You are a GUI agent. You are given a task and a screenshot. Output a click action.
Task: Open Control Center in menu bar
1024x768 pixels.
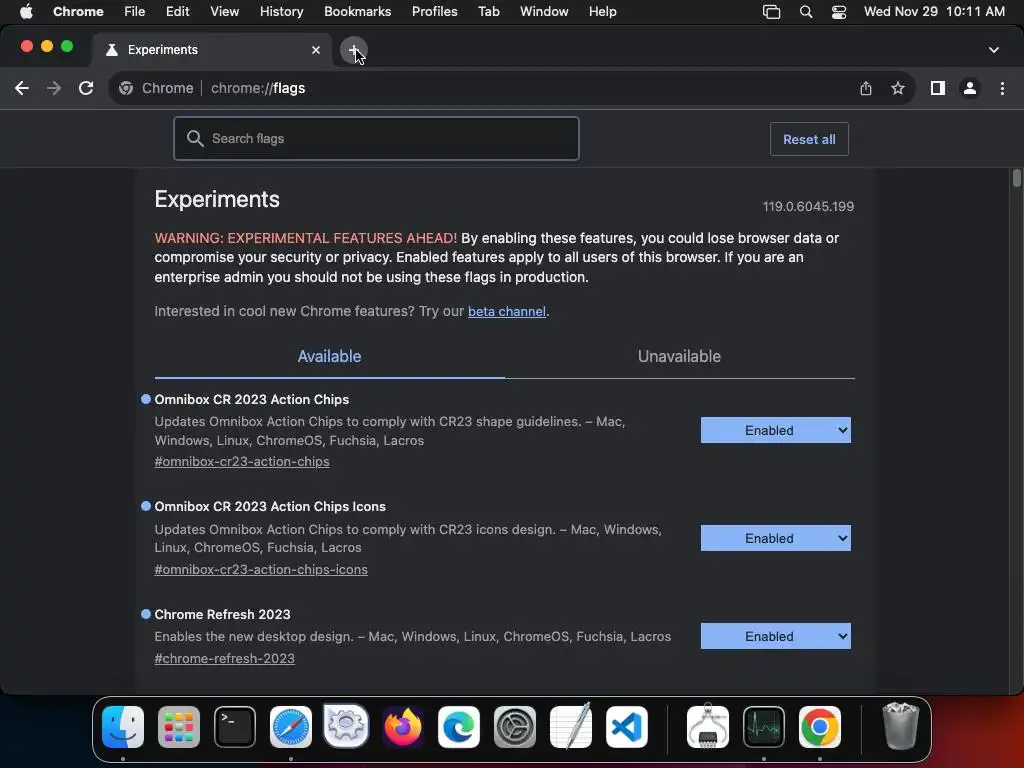click(x=839, y=12)
